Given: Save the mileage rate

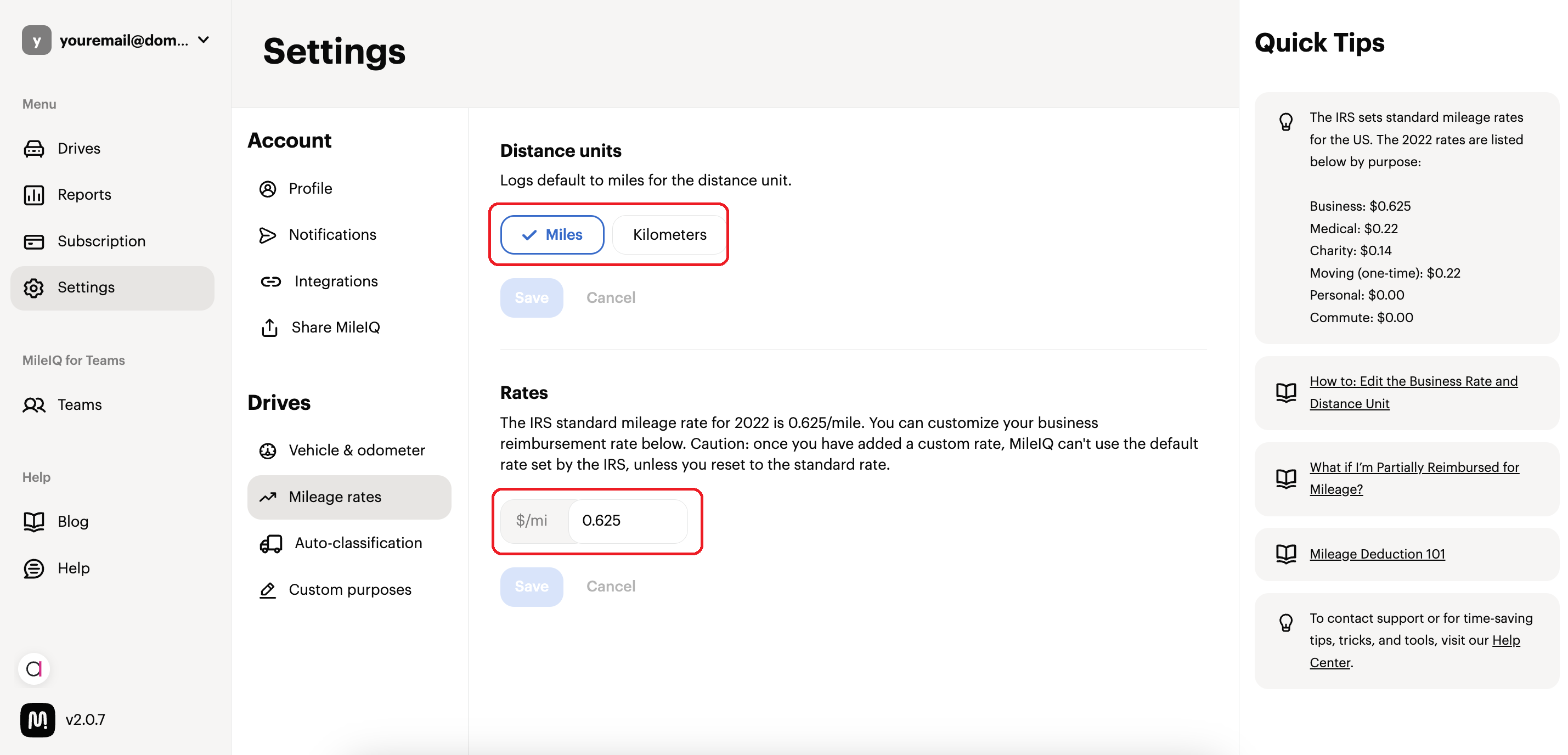Looking at the screenshot, I should point(532,587).
